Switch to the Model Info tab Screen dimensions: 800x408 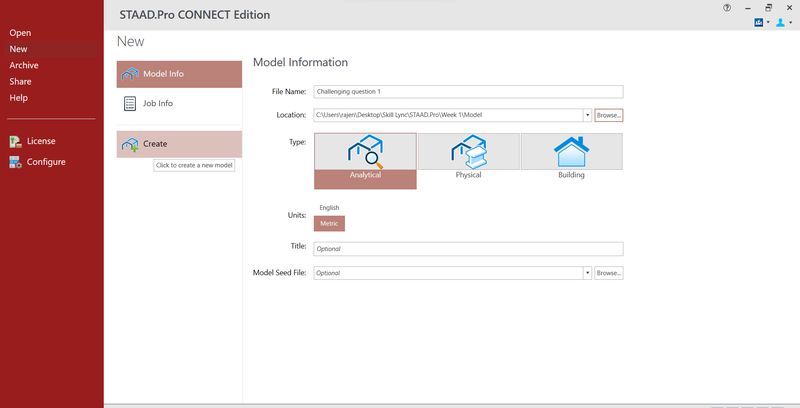(179, 74)
